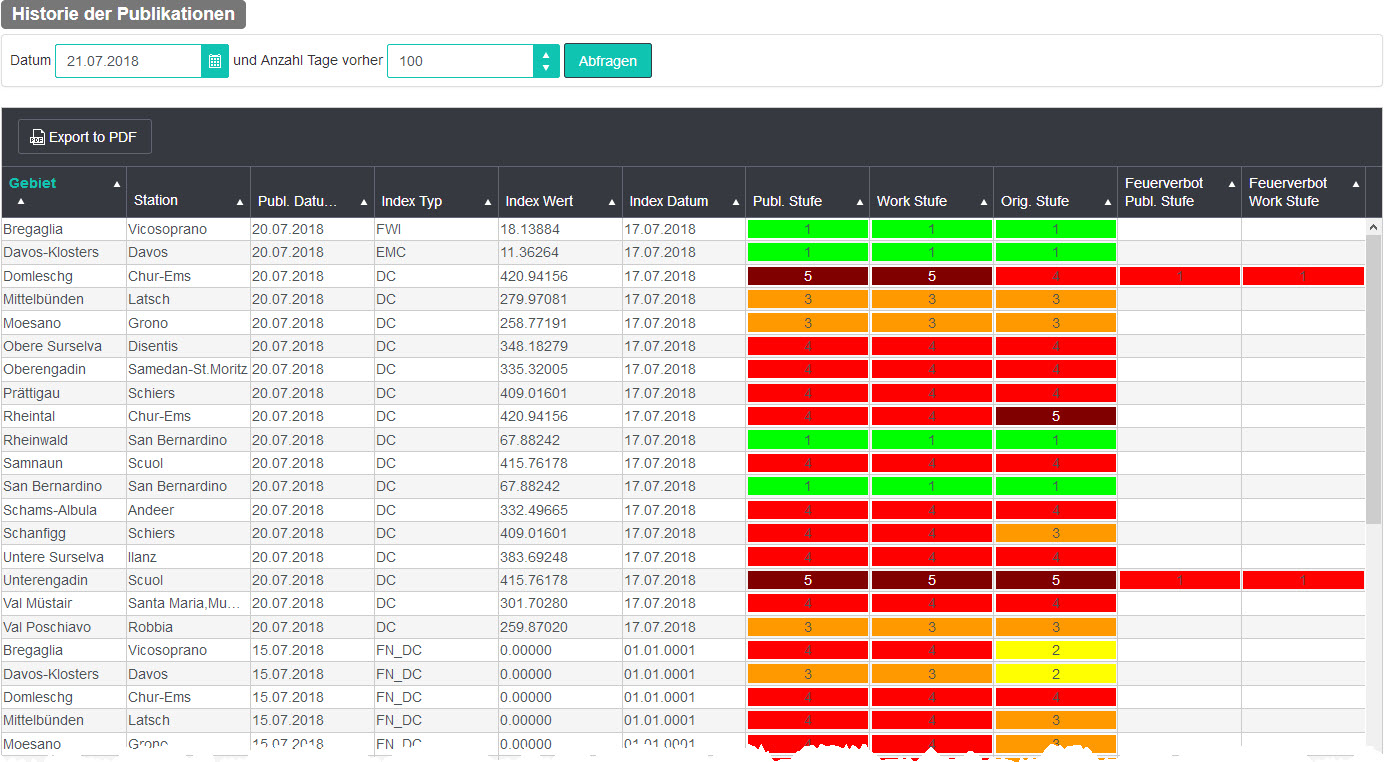
Task: Sort by Gebiet column header
Action: tap(64, 192)
